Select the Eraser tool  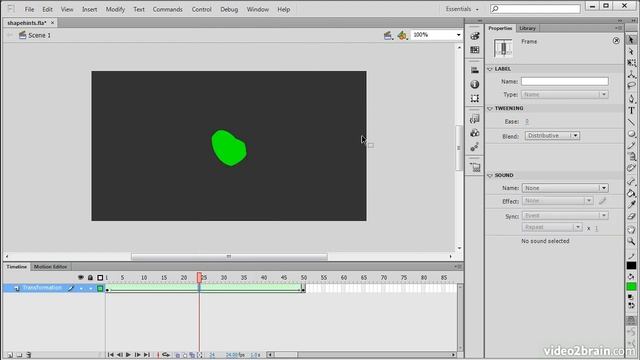pyautogui.click(x=631, y=217)
